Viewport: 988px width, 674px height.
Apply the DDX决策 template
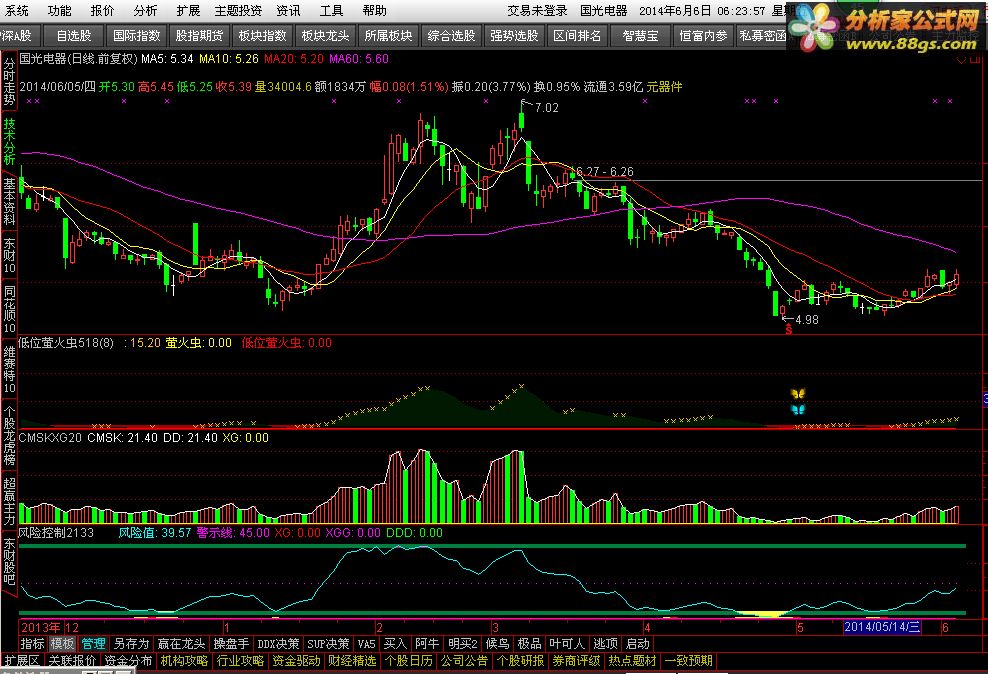tap(278, 644)
